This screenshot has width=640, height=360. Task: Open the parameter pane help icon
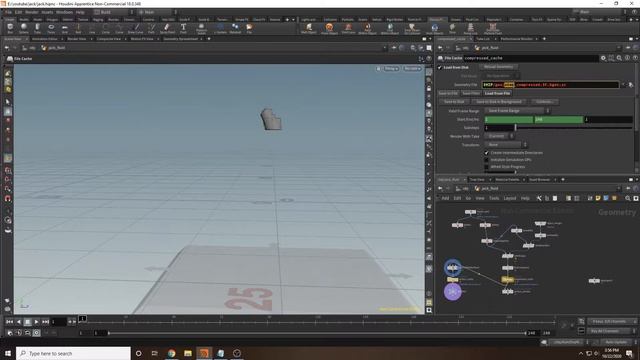coord(635,58)
